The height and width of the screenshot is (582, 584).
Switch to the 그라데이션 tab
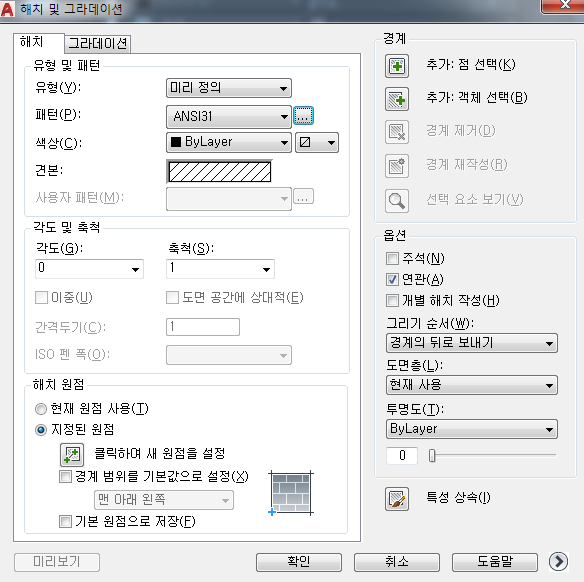pos(98,44)
